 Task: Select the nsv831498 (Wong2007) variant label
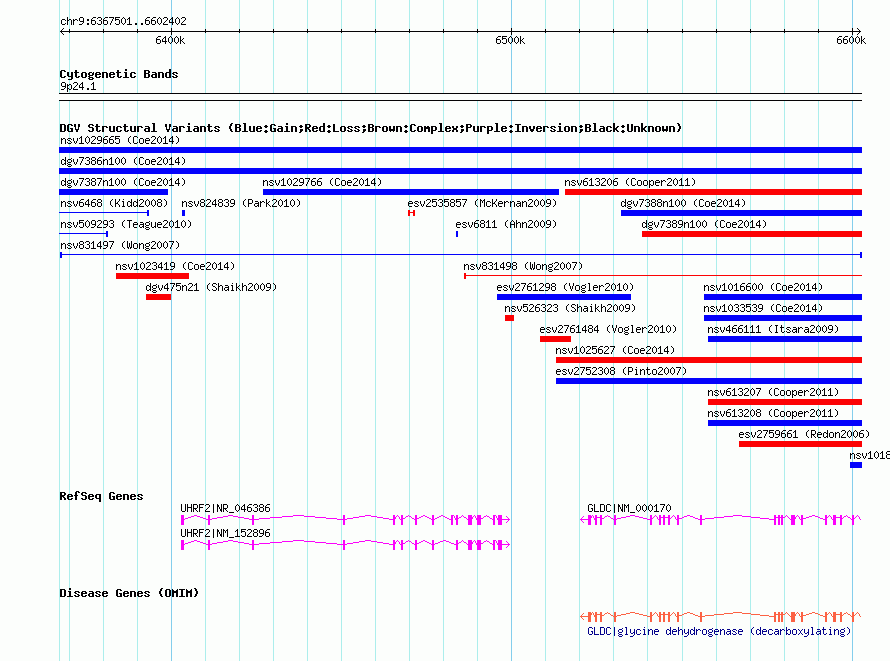pos(523,266)
